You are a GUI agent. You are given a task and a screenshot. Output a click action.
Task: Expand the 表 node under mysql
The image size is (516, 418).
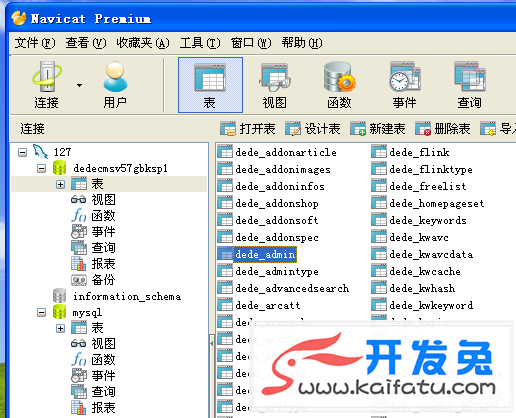[60, 329]
